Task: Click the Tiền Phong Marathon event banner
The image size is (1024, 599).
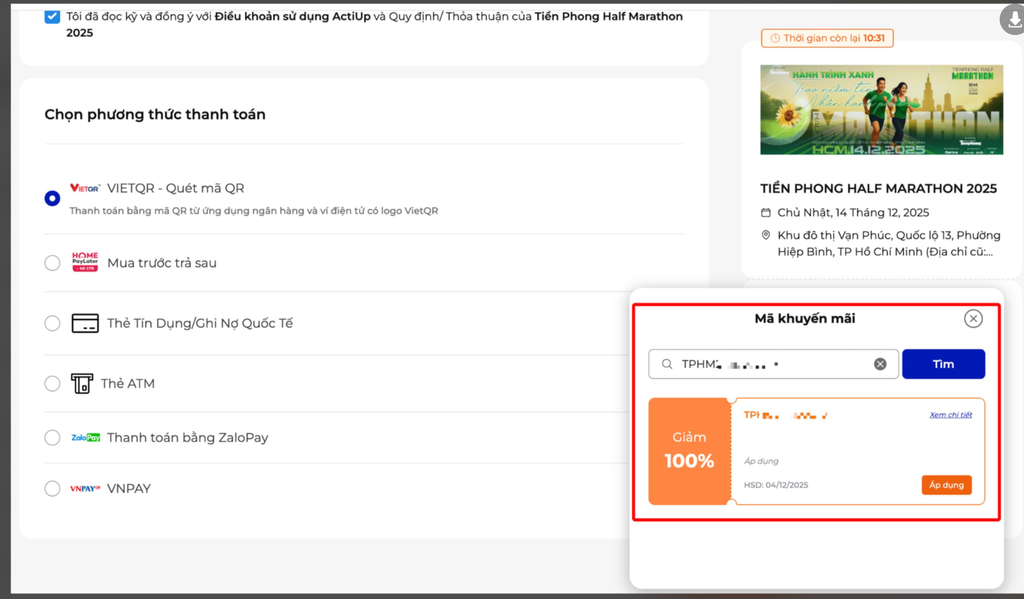Action: pos(881,109)
